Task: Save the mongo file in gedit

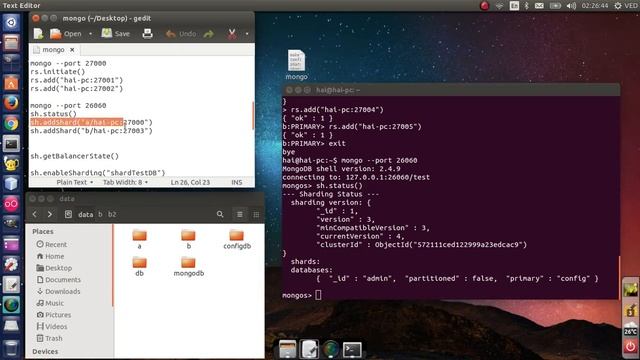Action: pyautogui.click(x=116, y=34)
